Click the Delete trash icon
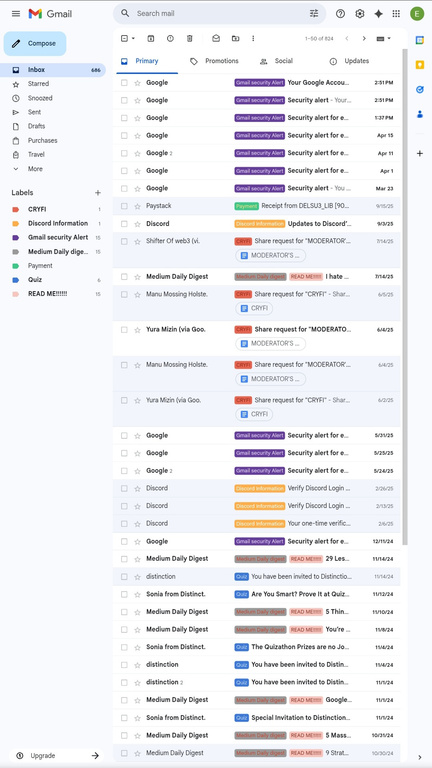This screenshot has width=432, height=768. [x=190, y=38]
